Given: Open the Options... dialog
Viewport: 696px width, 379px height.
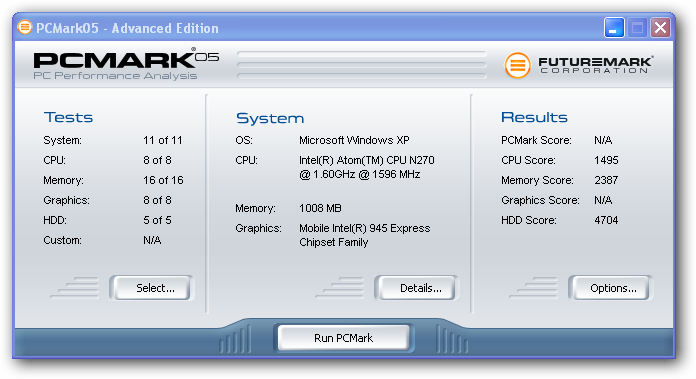Looking at the screenshot, I should (x=610, y=288).
